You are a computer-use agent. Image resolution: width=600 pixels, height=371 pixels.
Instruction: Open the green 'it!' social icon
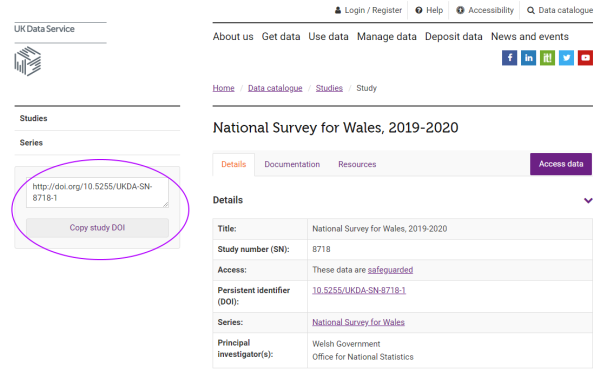(547, 58)
